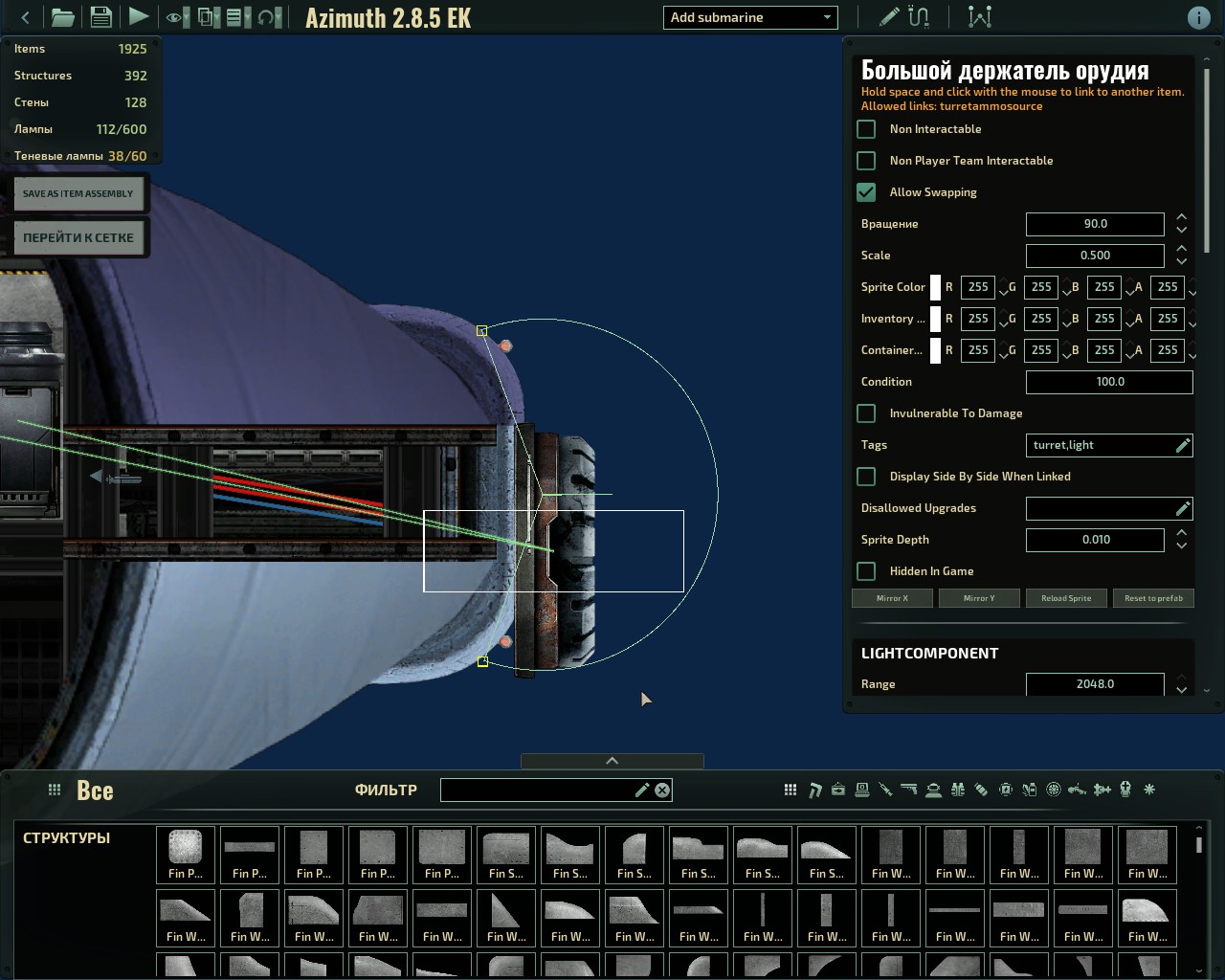The image size is (1225, 980).
Task: Select the Wrecked submarine category icon
Action: pos(1078,790)
